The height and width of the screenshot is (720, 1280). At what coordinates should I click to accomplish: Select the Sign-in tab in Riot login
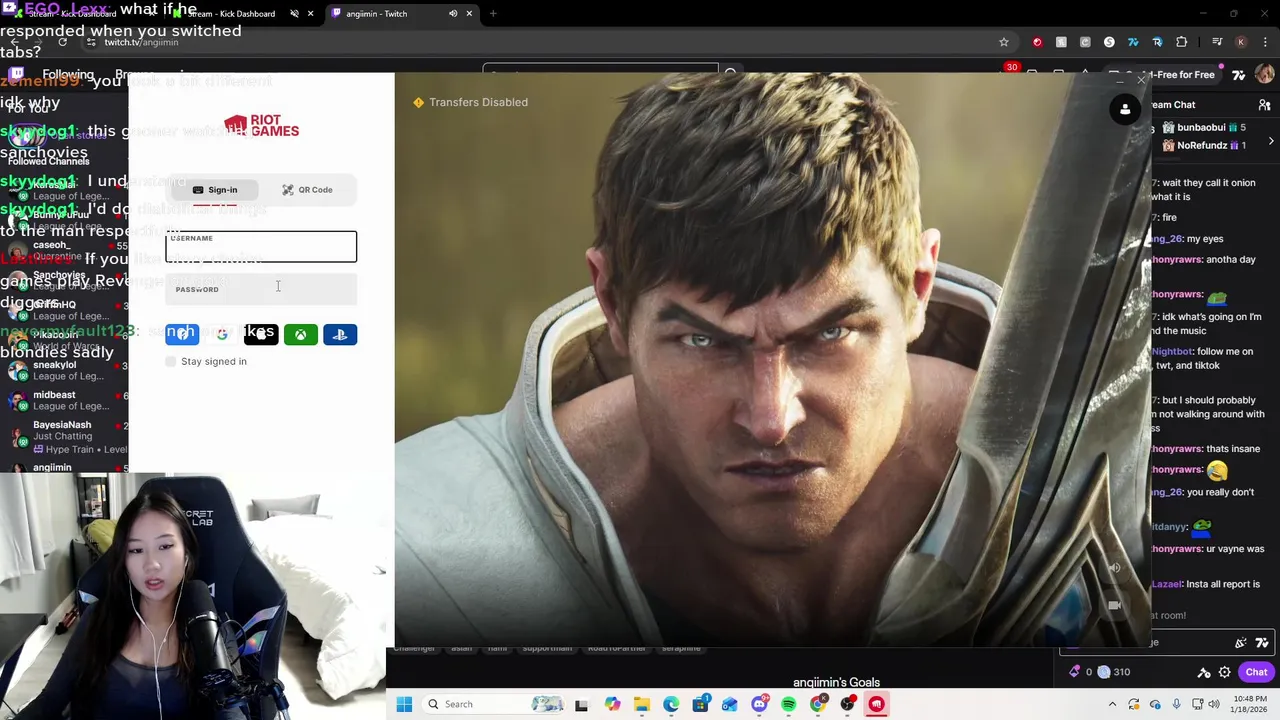215,190
